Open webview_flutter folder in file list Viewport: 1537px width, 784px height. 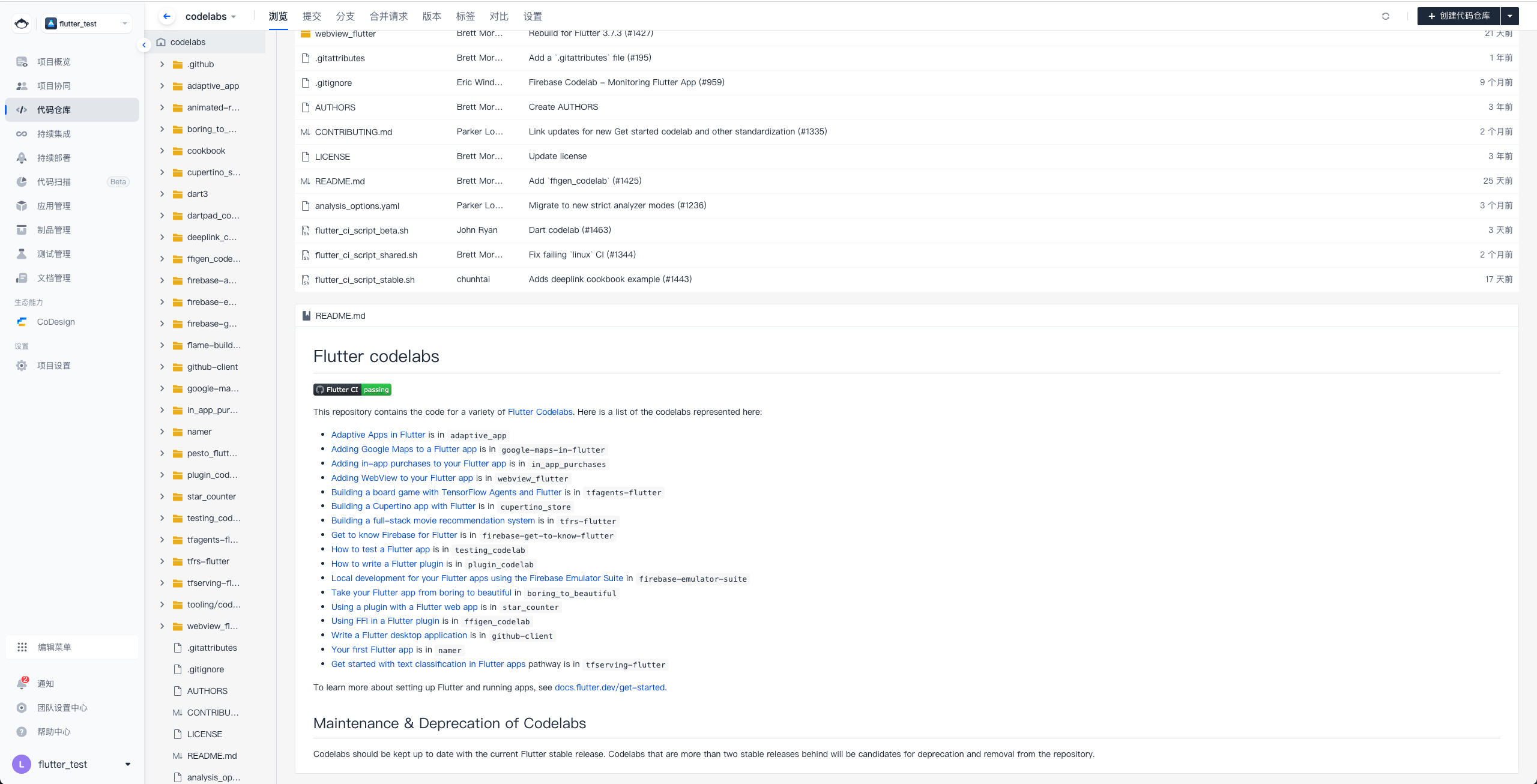click(345, 34)
